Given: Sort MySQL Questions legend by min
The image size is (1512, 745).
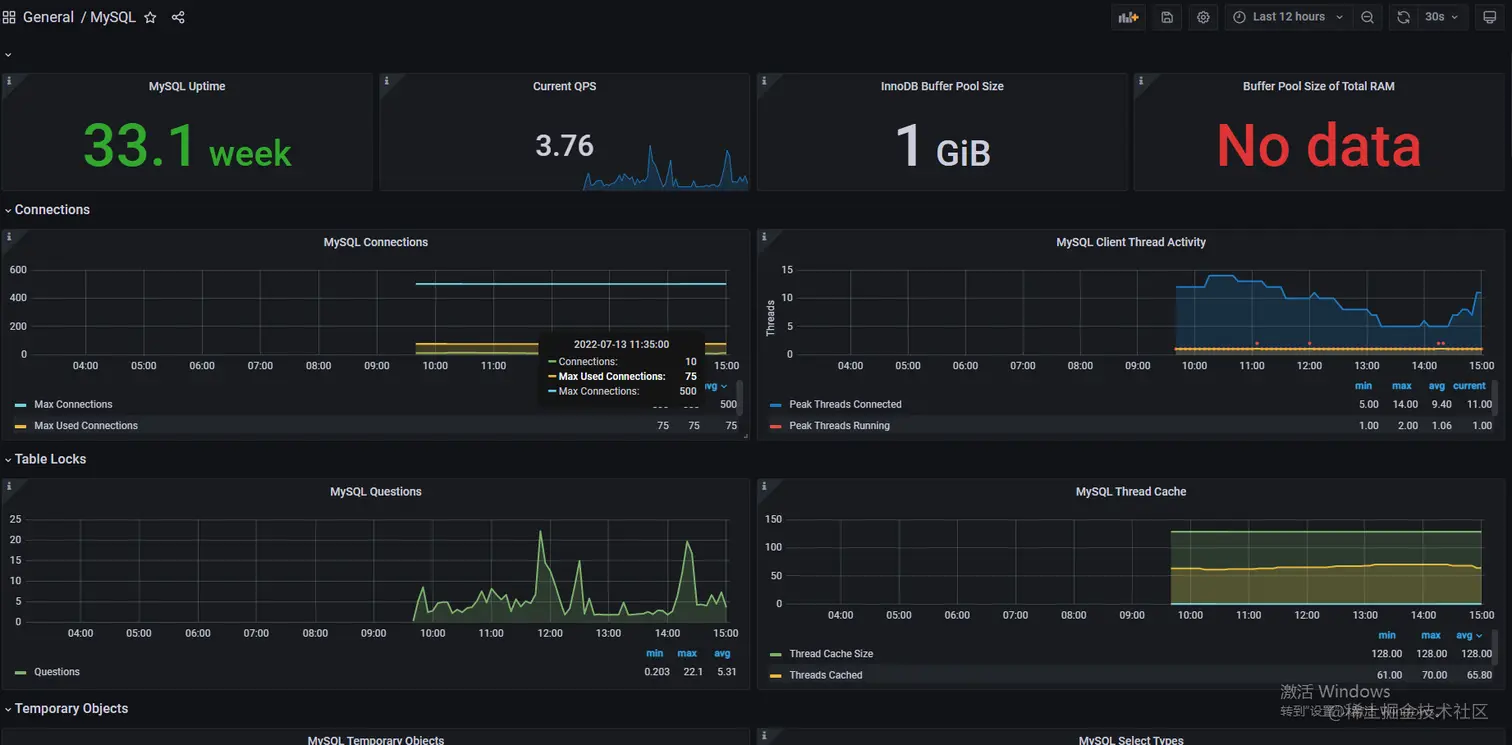Looking at the screenshot, I should point(654,653).
